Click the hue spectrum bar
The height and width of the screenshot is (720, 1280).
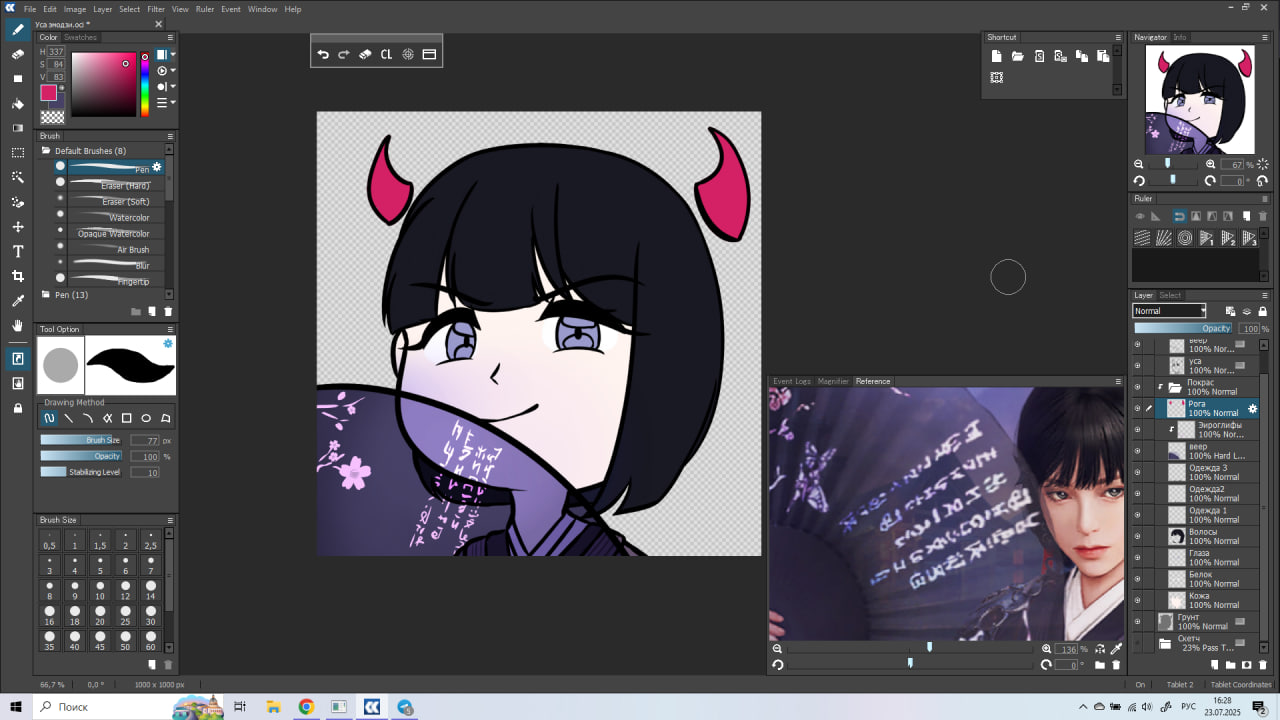[x=145, y=85]
